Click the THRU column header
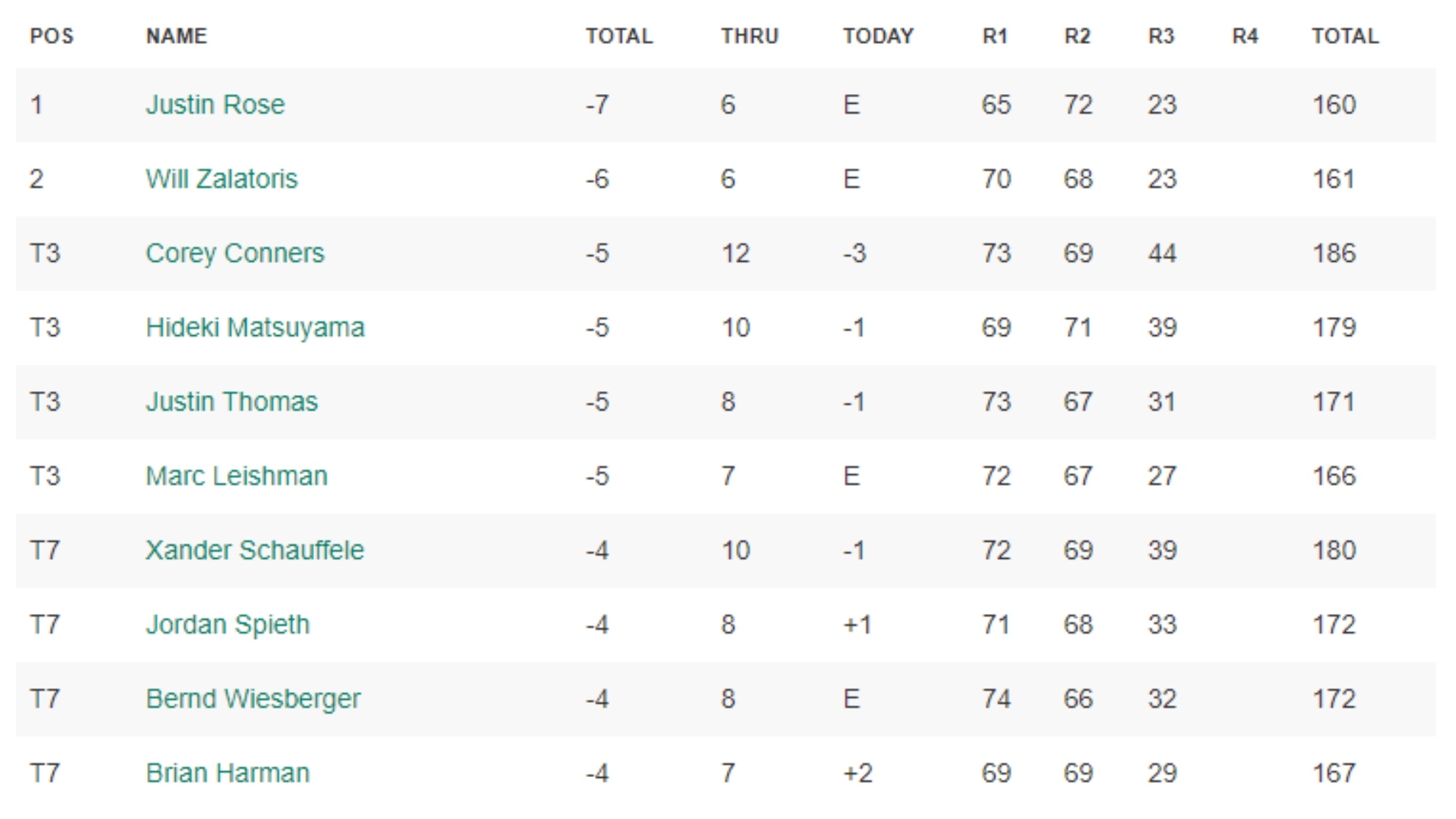Screen dimensions: 1456x819 click(749, 36)
